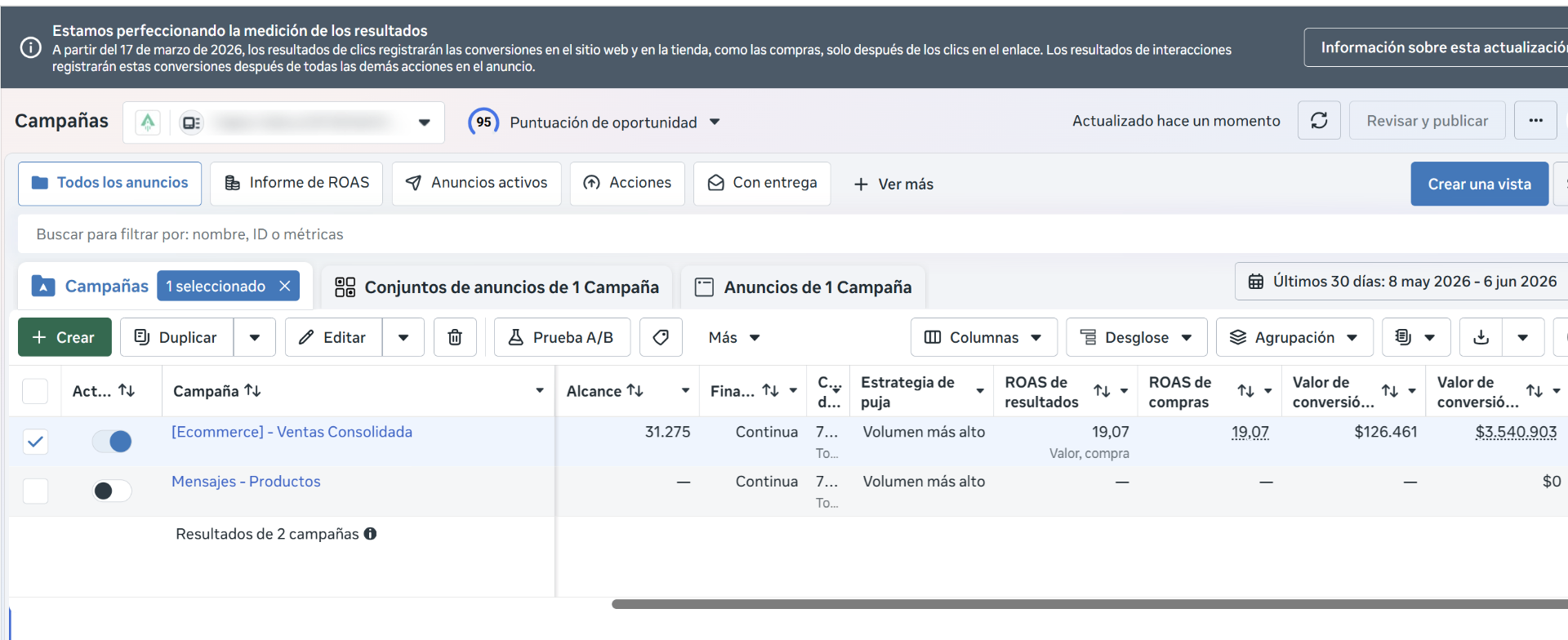Open the Mensajes - Productos campaign link
This screenshot has height=640, width=1568.
246,482
